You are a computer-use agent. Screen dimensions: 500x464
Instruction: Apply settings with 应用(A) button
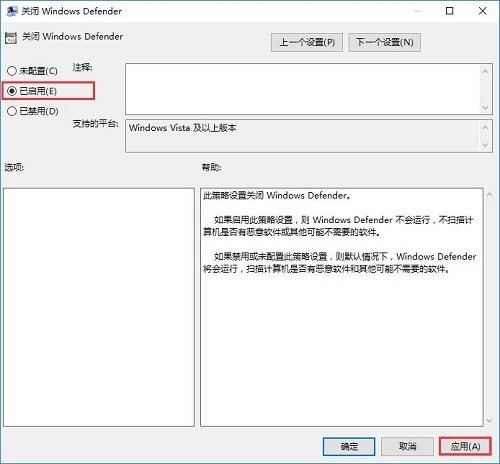pyautogui.click(x=465, y=446)
